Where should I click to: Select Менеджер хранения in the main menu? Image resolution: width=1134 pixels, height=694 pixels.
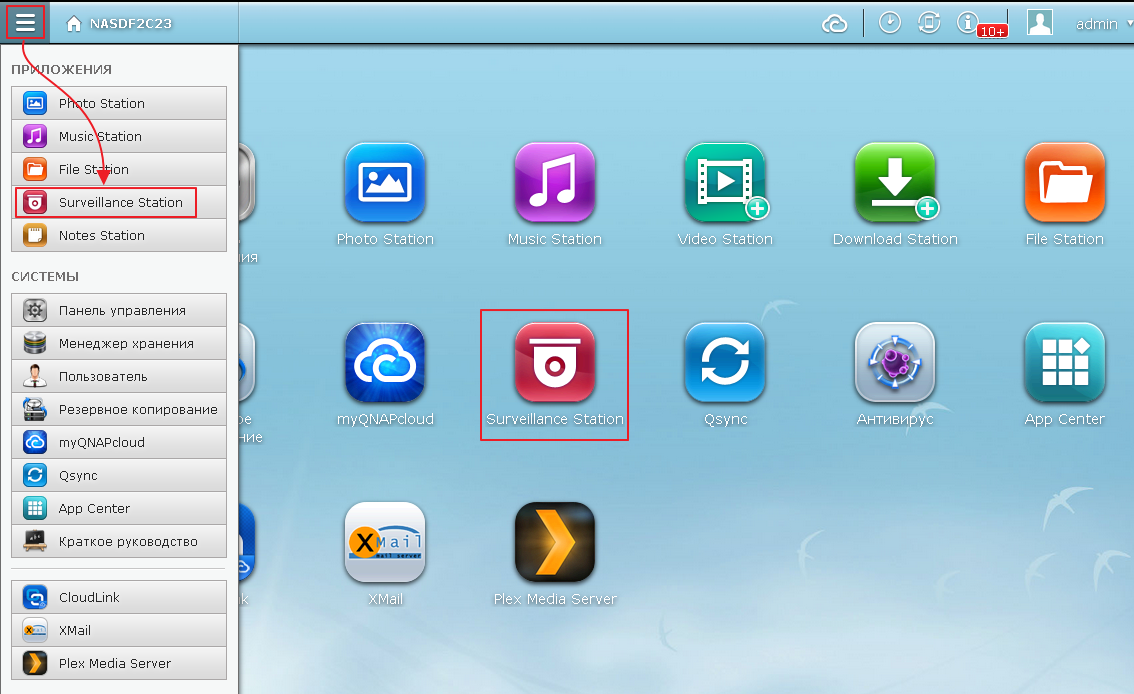click(x=119, y=343)
